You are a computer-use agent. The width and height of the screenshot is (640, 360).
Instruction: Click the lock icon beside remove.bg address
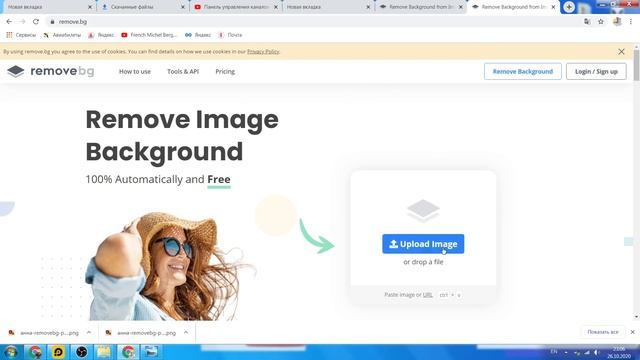[52, 22]
